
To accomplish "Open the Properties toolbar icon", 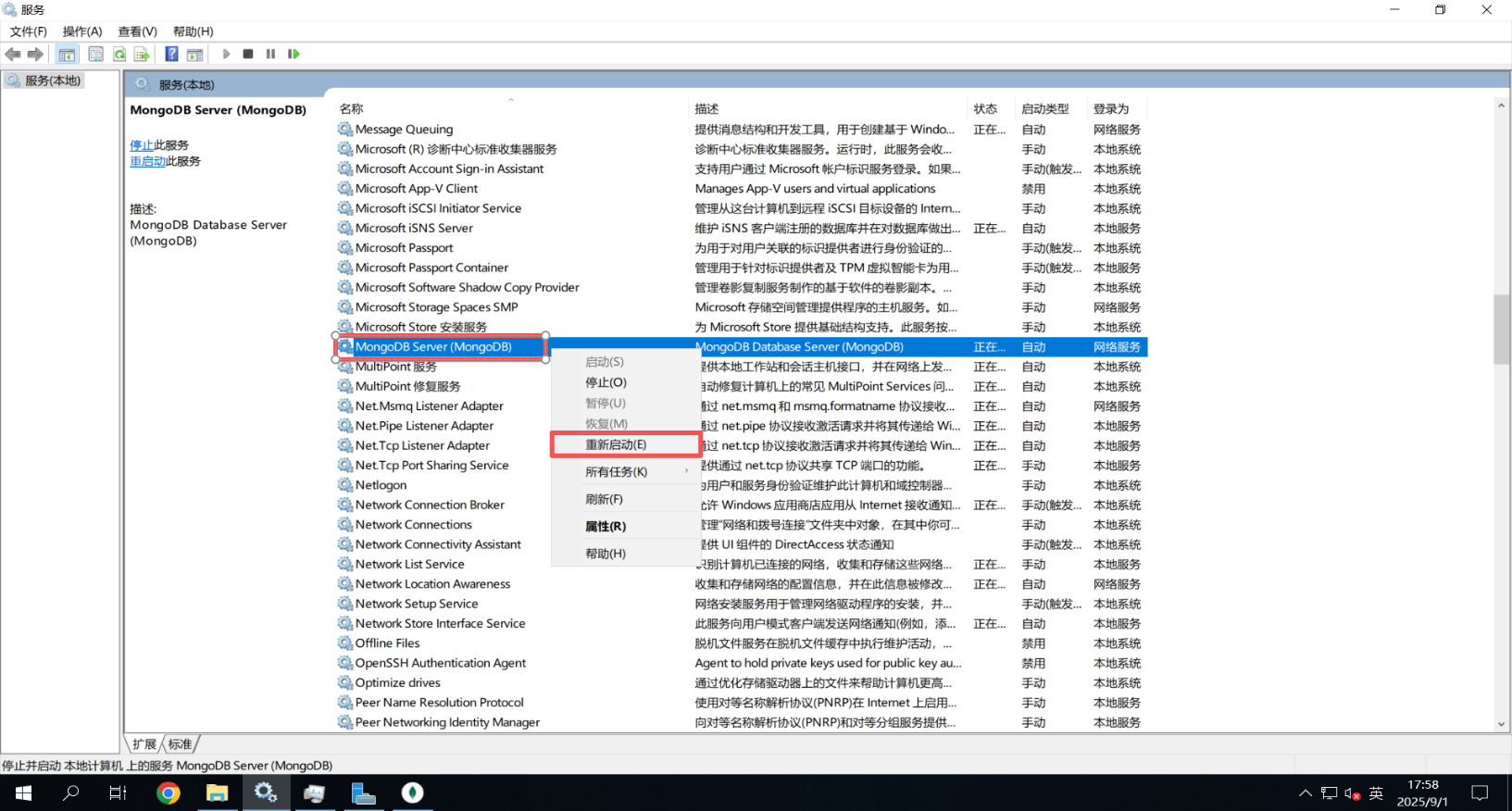I will coord(95,54).
